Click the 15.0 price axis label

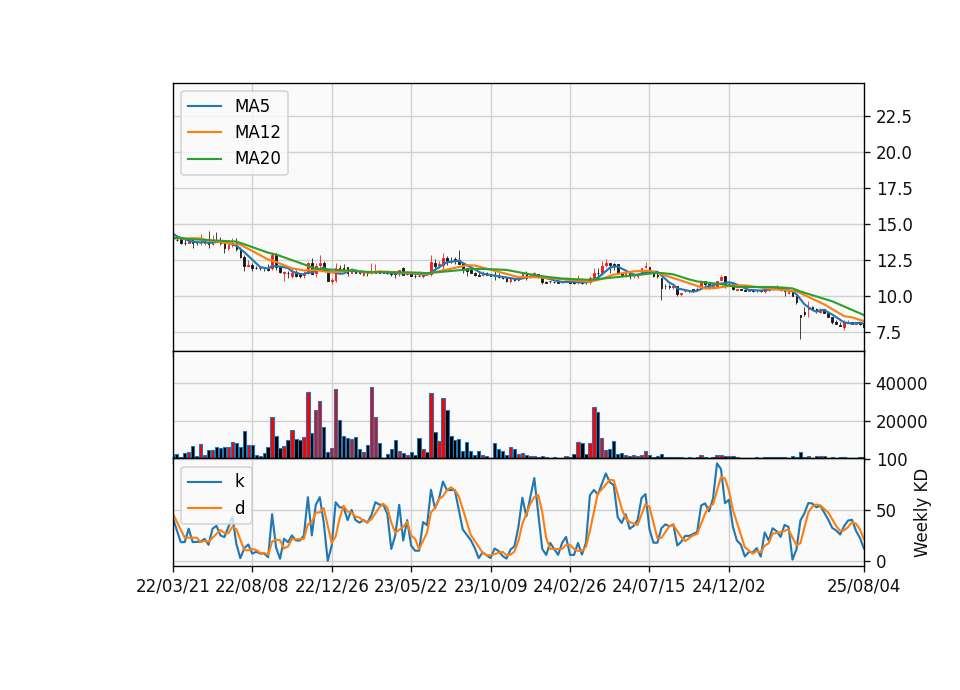[894, 225]
